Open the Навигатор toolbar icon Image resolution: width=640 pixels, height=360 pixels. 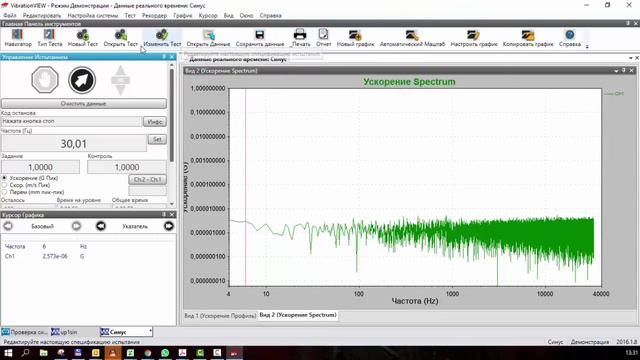pyautogui.click(x=18, y=38)
